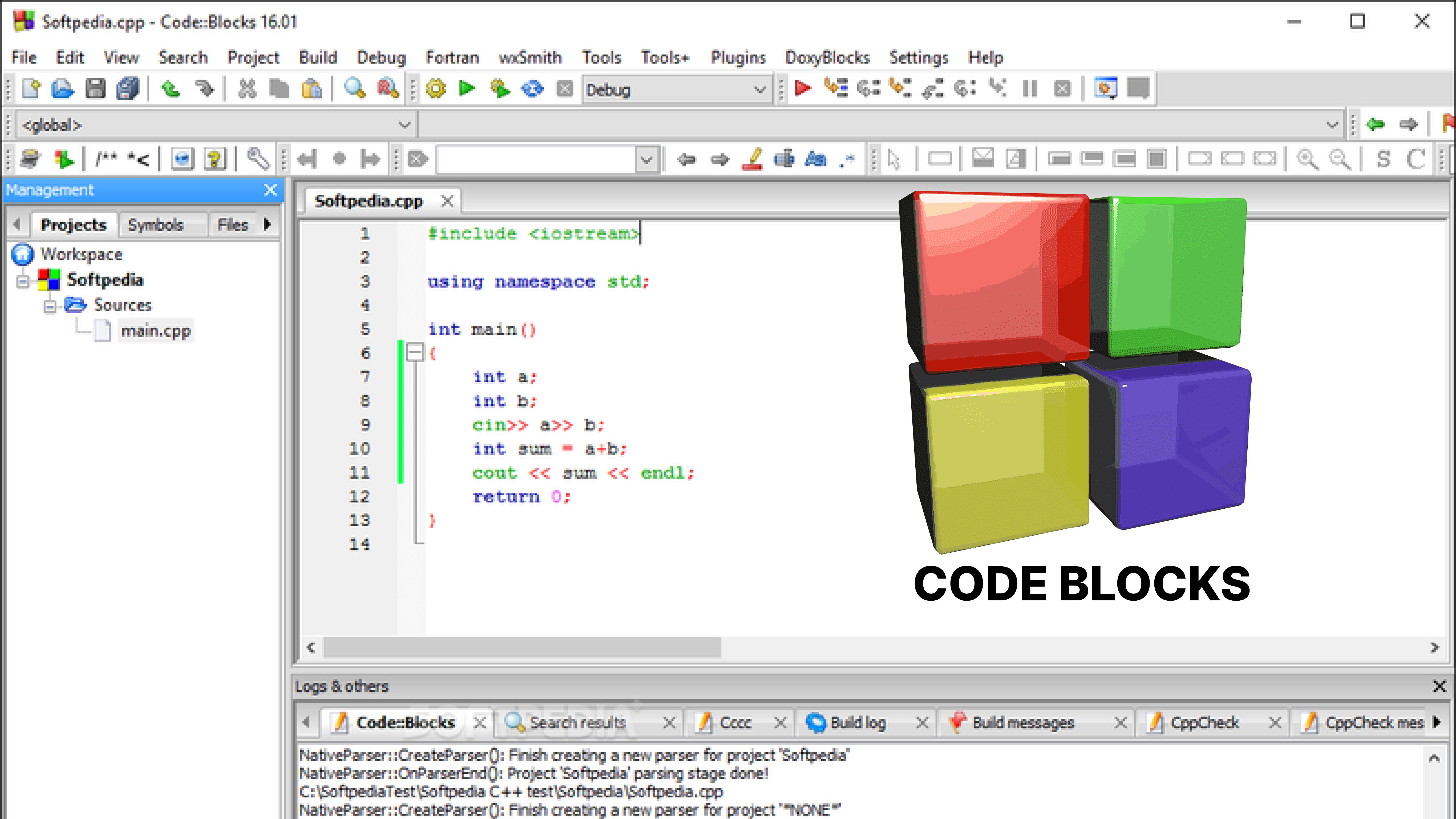Toggle selected text search icon
The image size is (1456, 819).
click(x=784, y=159)
